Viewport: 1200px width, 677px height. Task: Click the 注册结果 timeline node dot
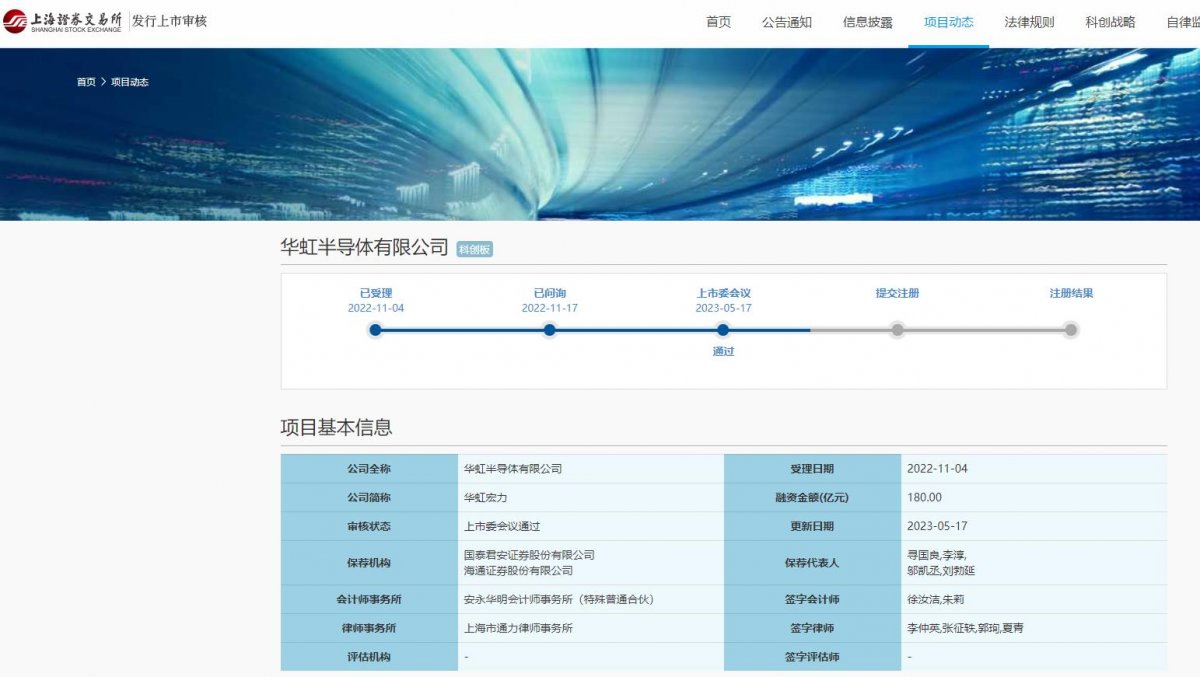(x=1071, y=329)
